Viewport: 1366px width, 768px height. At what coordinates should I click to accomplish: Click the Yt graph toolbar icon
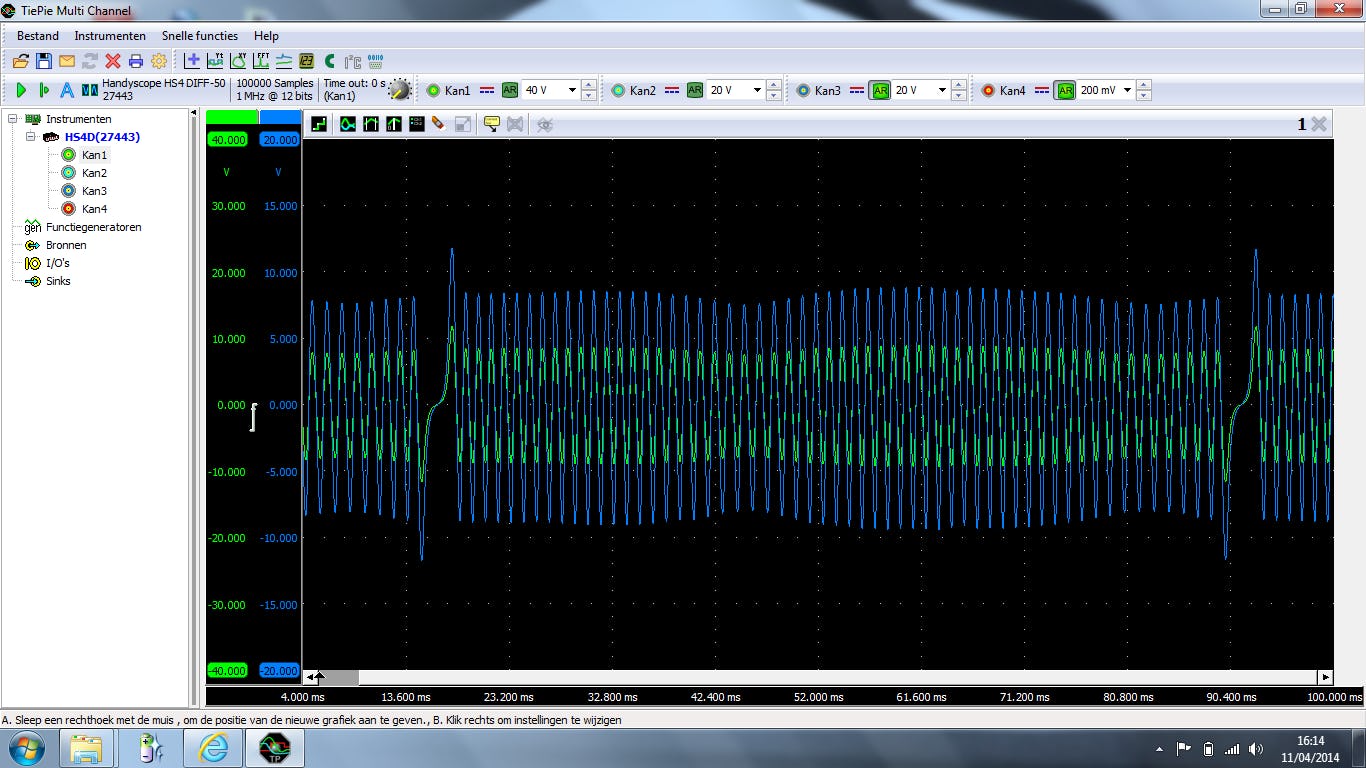(x=215, y=61)
